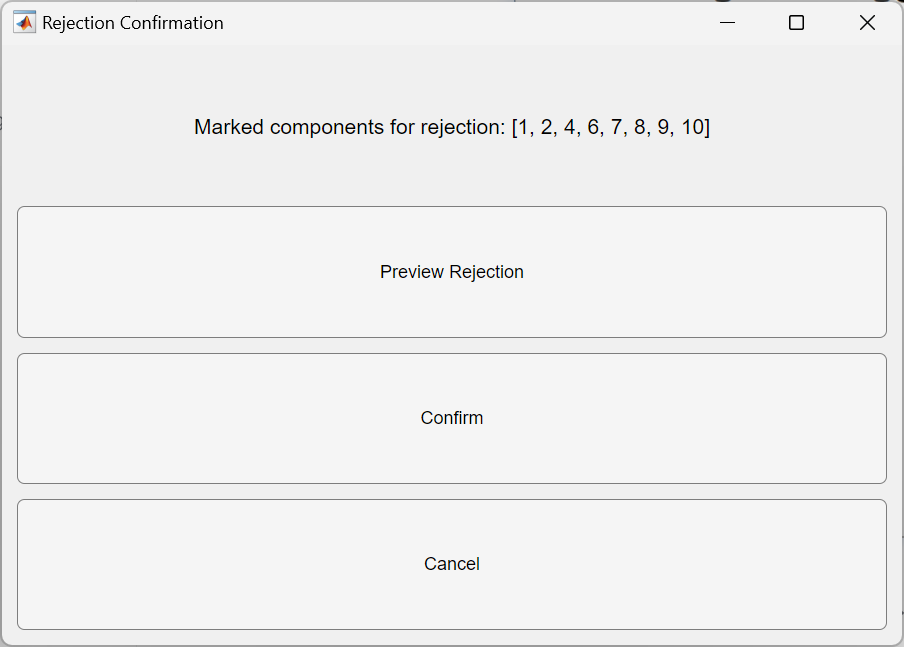Accept the rejection list with Confirm

pyautogui.click(x=452, y=418)
